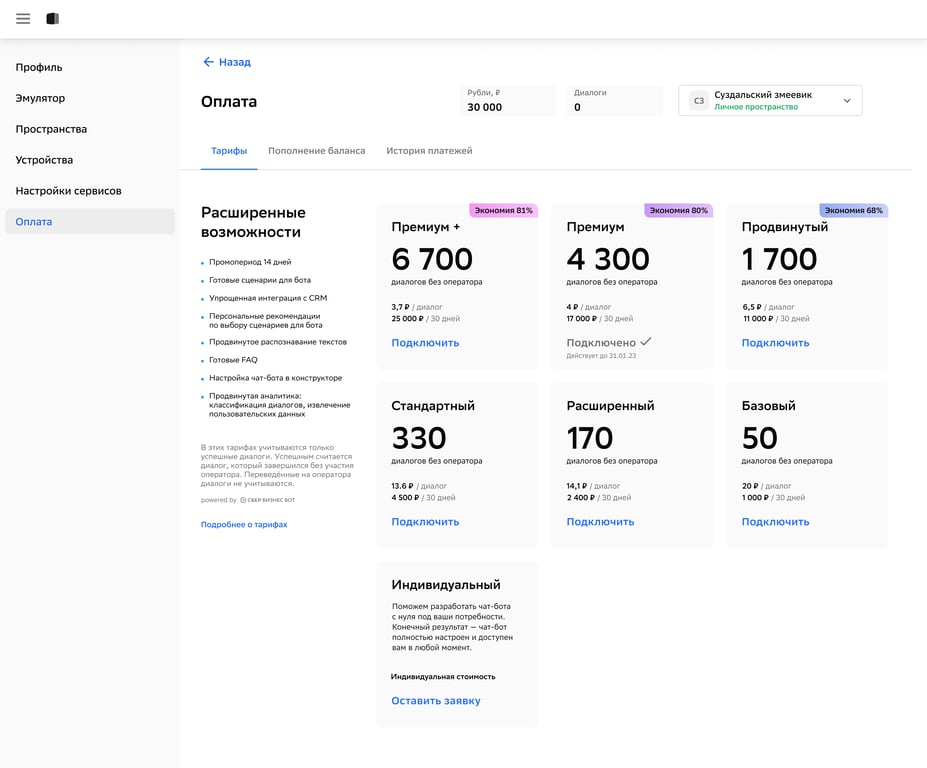Switch to the Пополнение баланса tab
Image resolution: width=927 pixels, height=768 pixels.
coord(316,151)
